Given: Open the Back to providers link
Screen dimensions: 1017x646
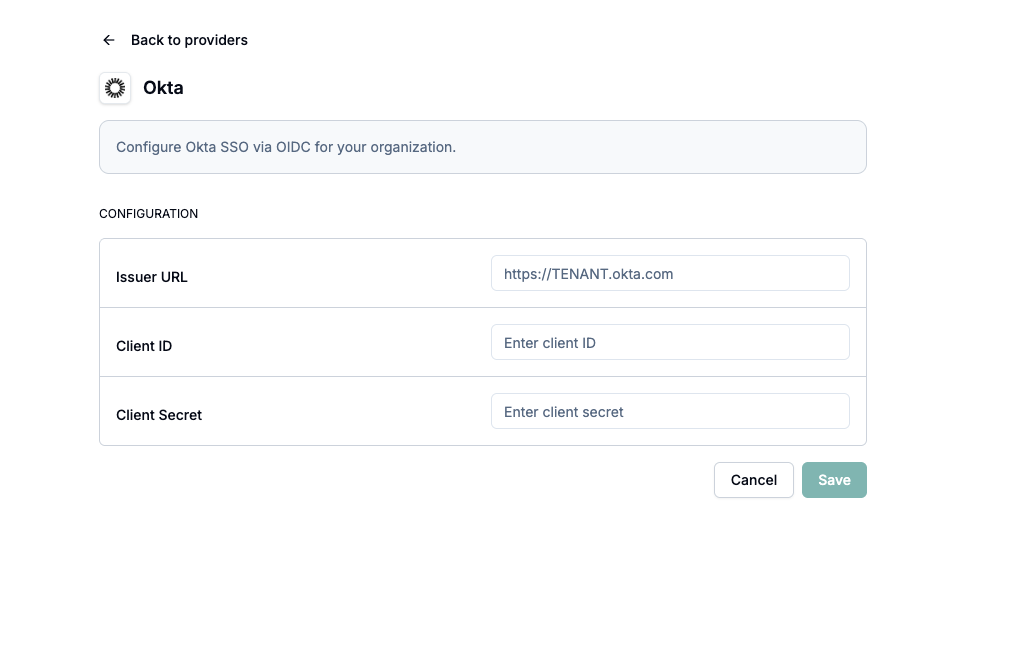Looking at the screenshot, I should pyautogui.click(x=188, y=40).
